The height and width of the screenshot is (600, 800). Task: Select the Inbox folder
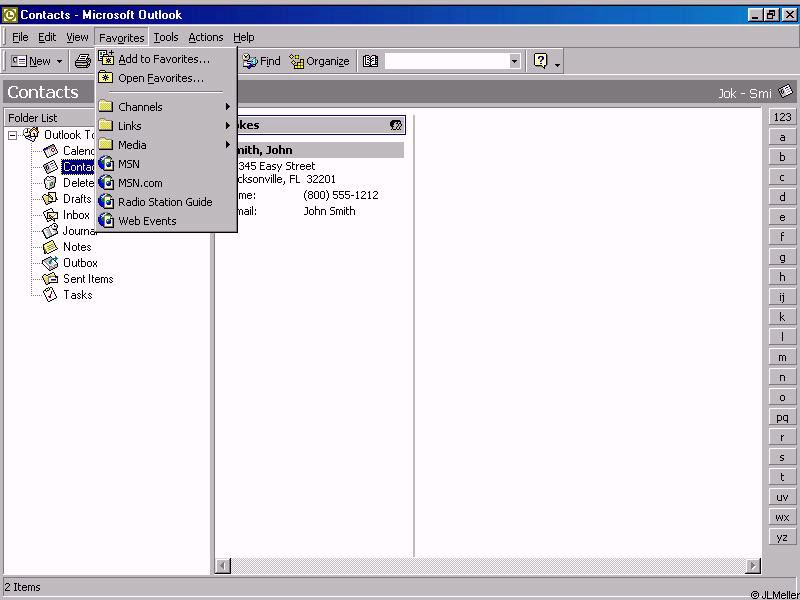76,215
